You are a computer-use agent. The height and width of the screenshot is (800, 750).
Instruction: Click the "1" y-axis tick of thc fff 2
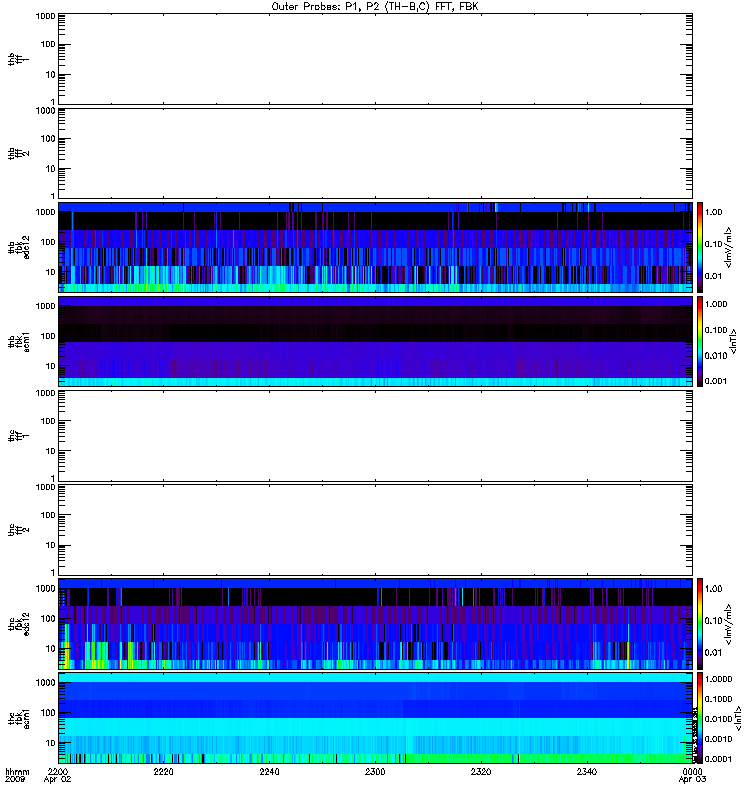pos(53,572)
